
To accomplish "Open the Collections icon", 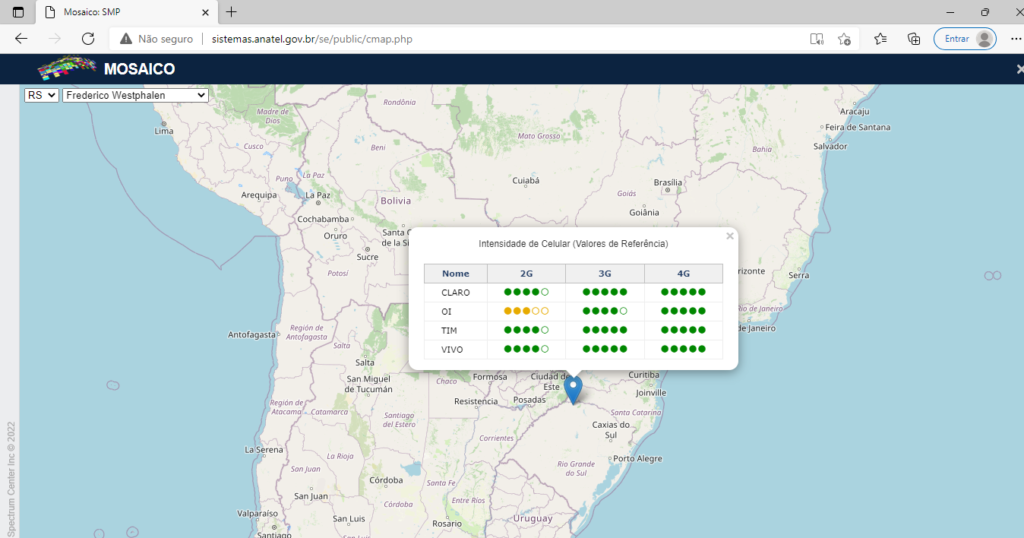I will pos(914,39).
